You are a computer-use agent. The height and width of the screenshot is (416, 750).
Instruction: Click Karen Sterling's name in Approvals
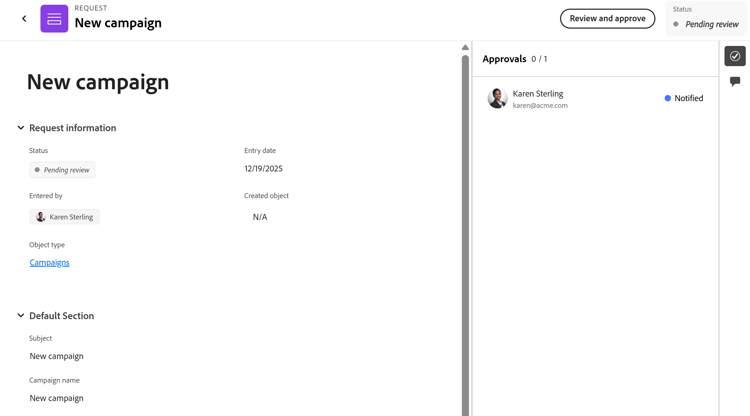pos(538,94)
